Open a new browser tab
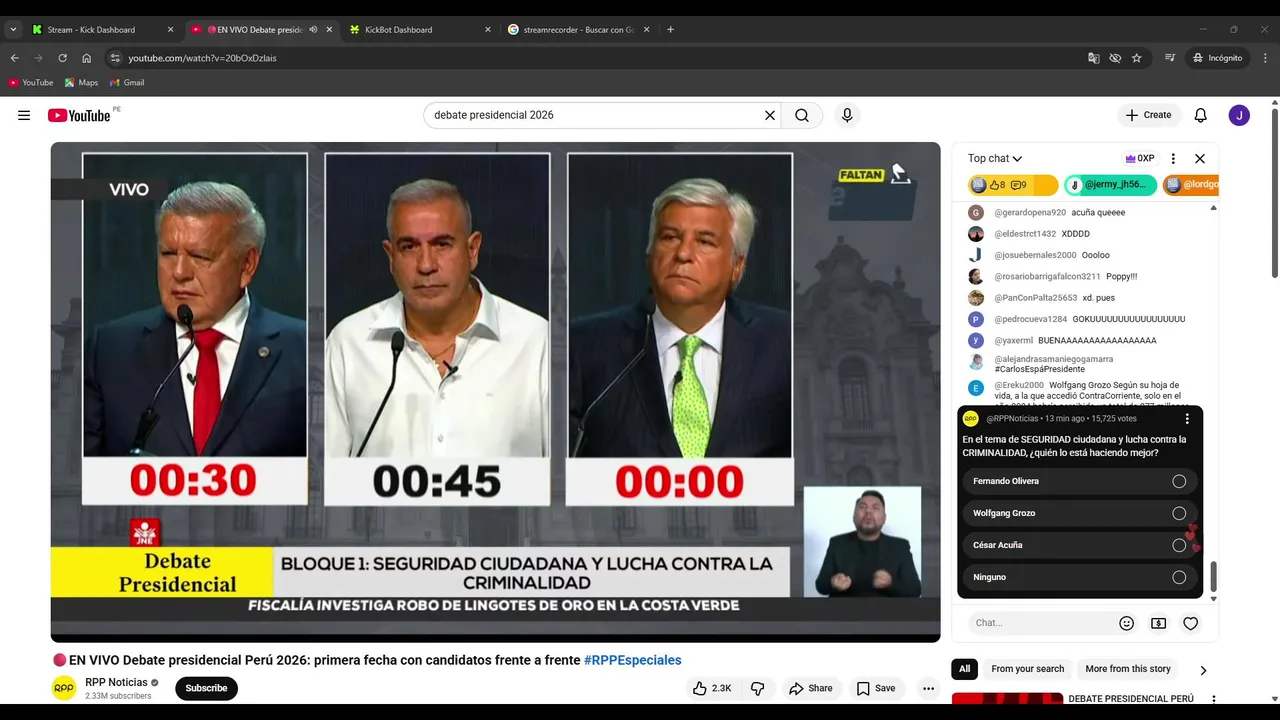 coord(670,29)
